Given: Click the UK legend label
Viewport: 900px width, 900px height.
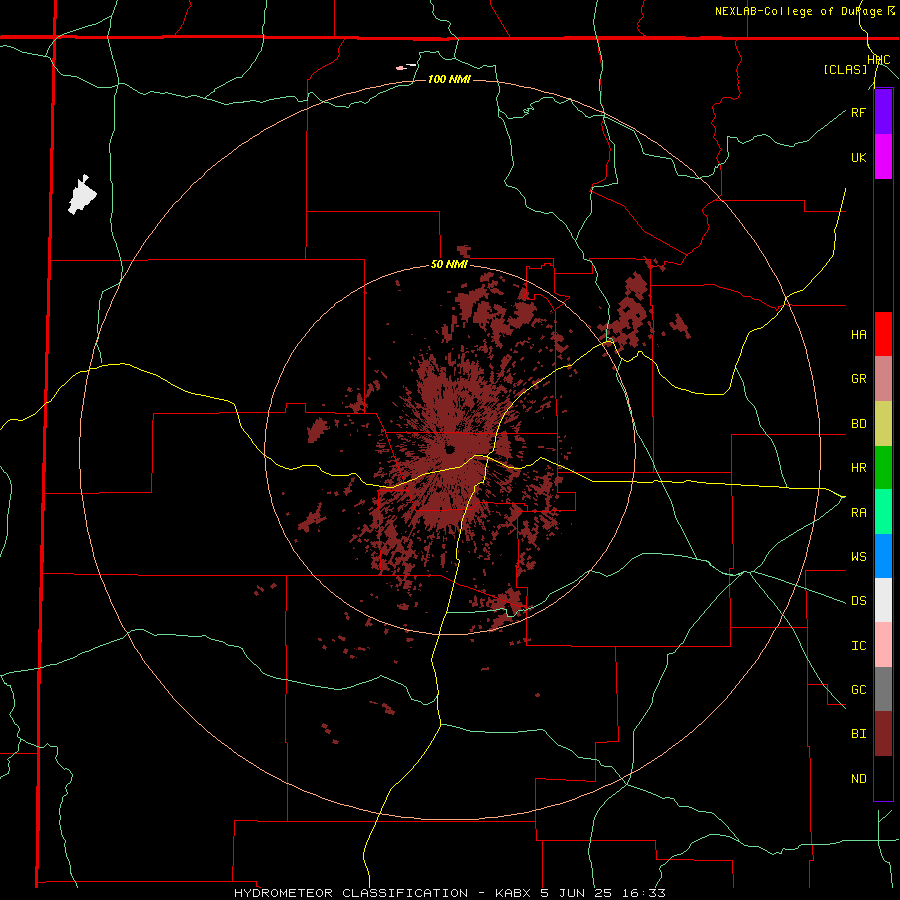Looking at the screenshot, I should click(x=858, y=157).
